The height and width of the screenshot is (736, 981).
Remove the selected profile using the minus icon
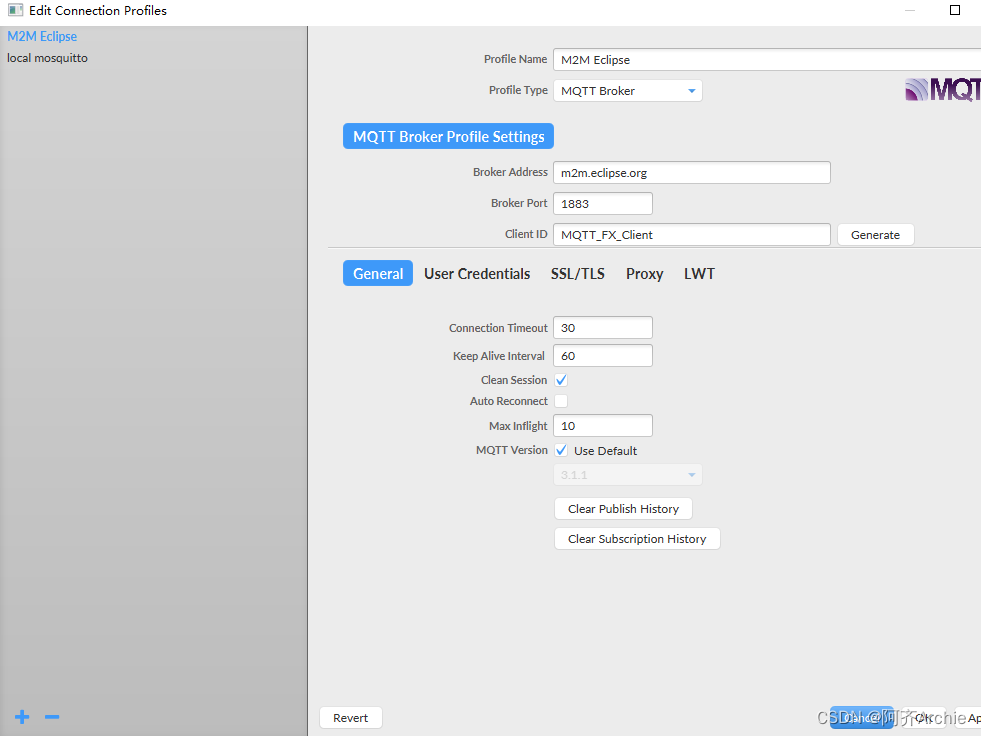point(52,717)
